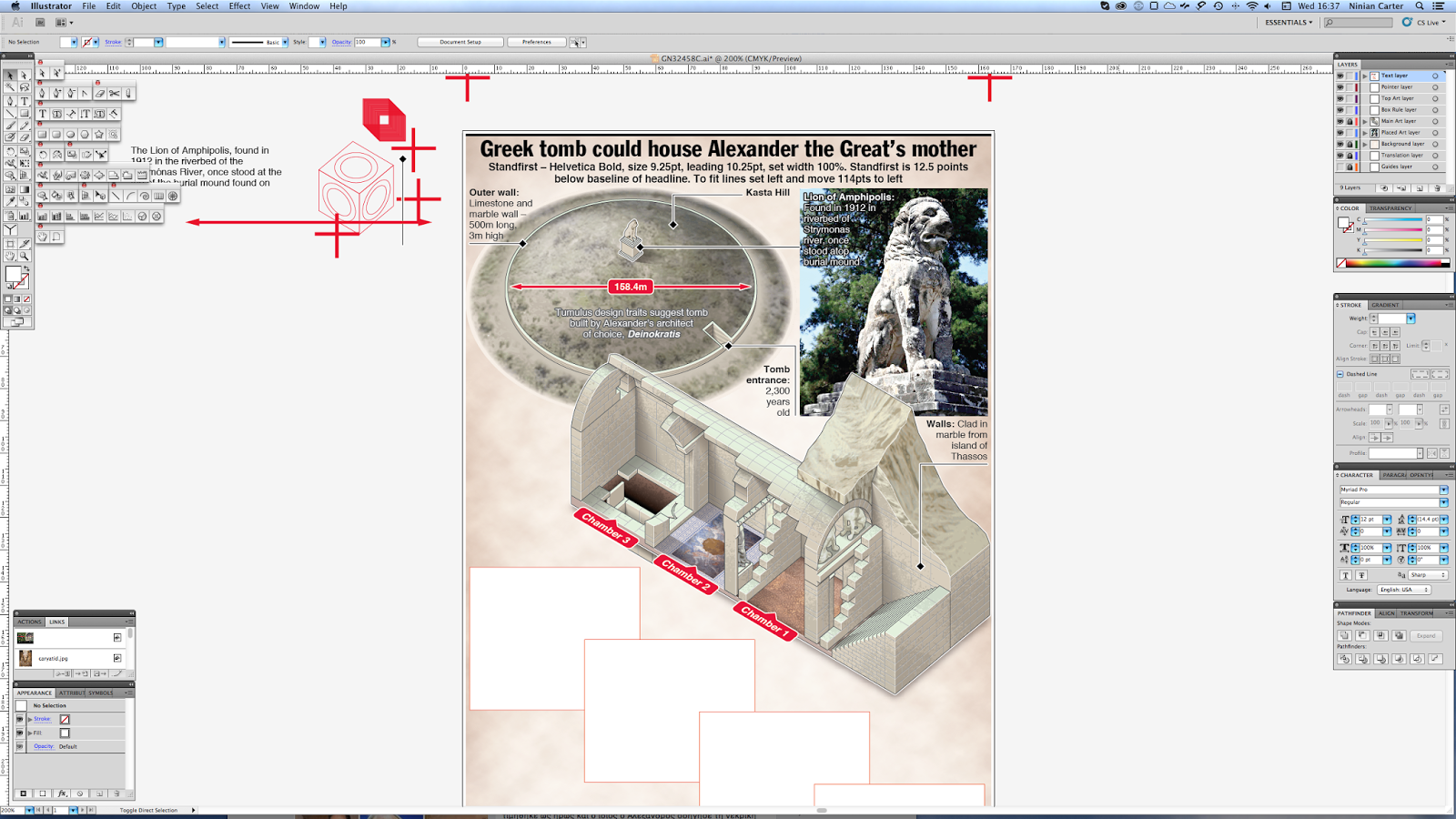Screen dimensions: 1456x819
Task: Toggle visibility of the Top Art layer
Action: (x=1340, y=98)
